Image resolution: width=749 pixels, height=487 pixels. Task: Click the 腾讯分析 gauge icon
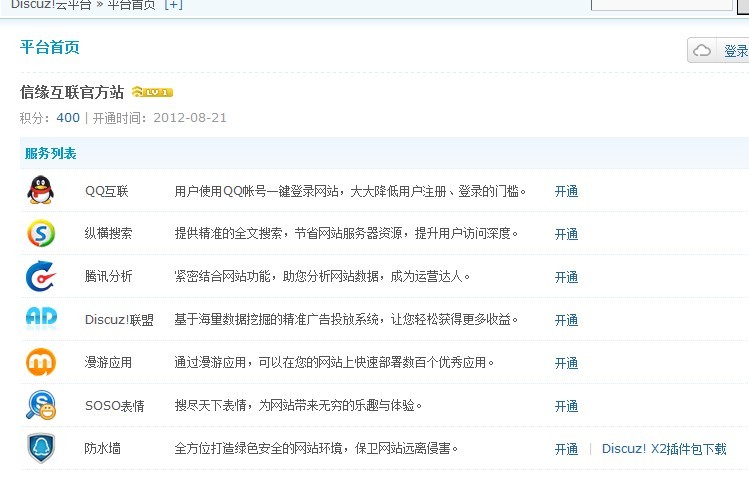click(x=41, y=276)
